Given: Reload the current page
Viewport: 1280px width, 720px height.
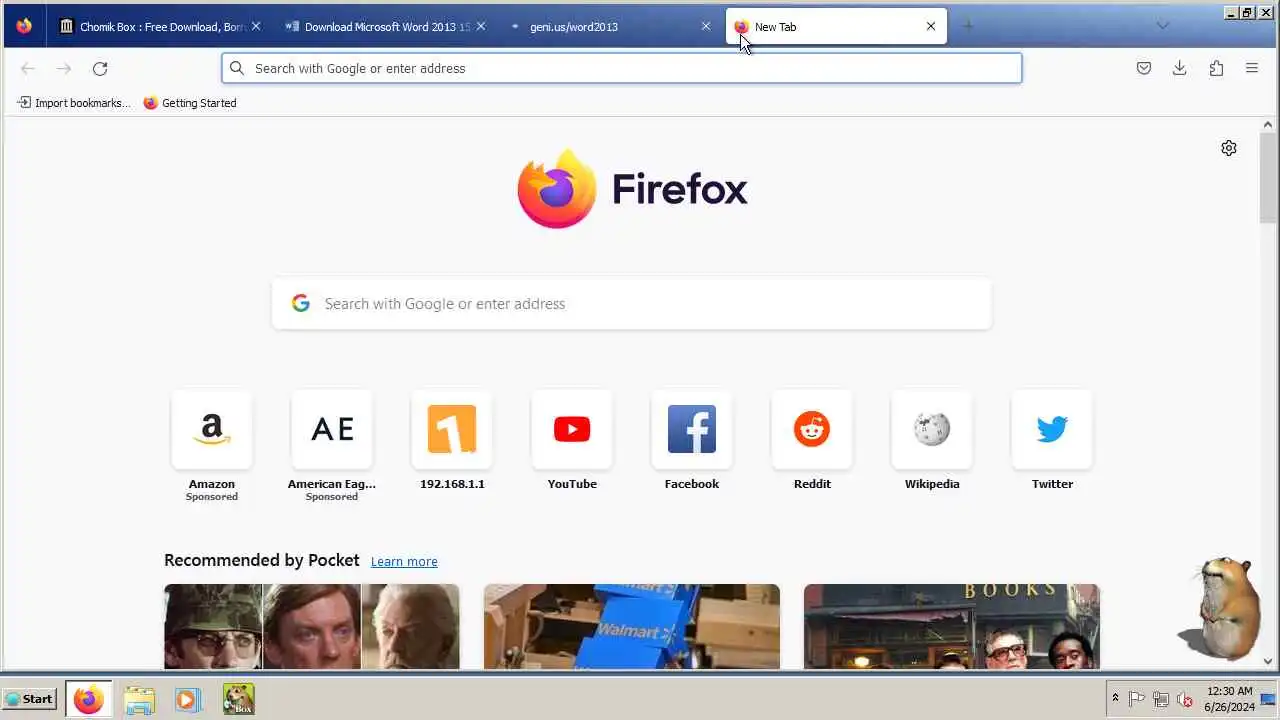Looking at the screenshot, I should pos(100,68).
